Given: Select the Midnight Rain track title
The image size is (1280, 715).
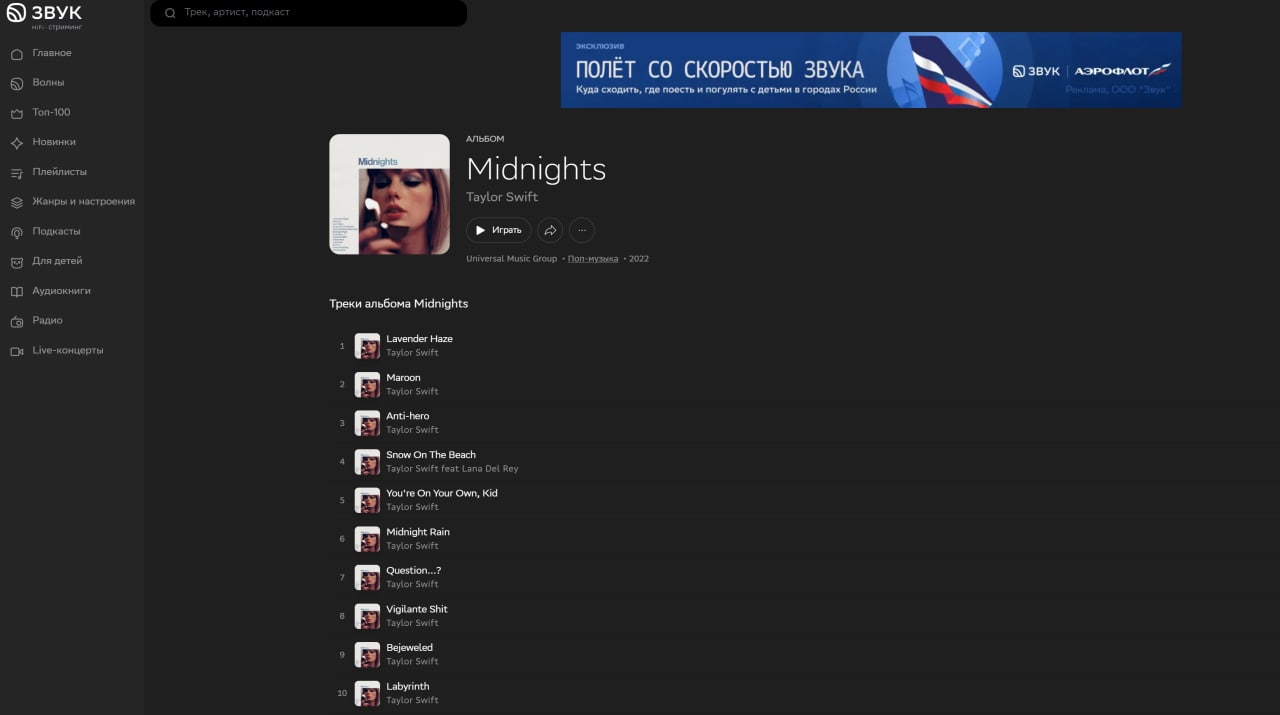Looking at the screenshot, I should (418, 532).
